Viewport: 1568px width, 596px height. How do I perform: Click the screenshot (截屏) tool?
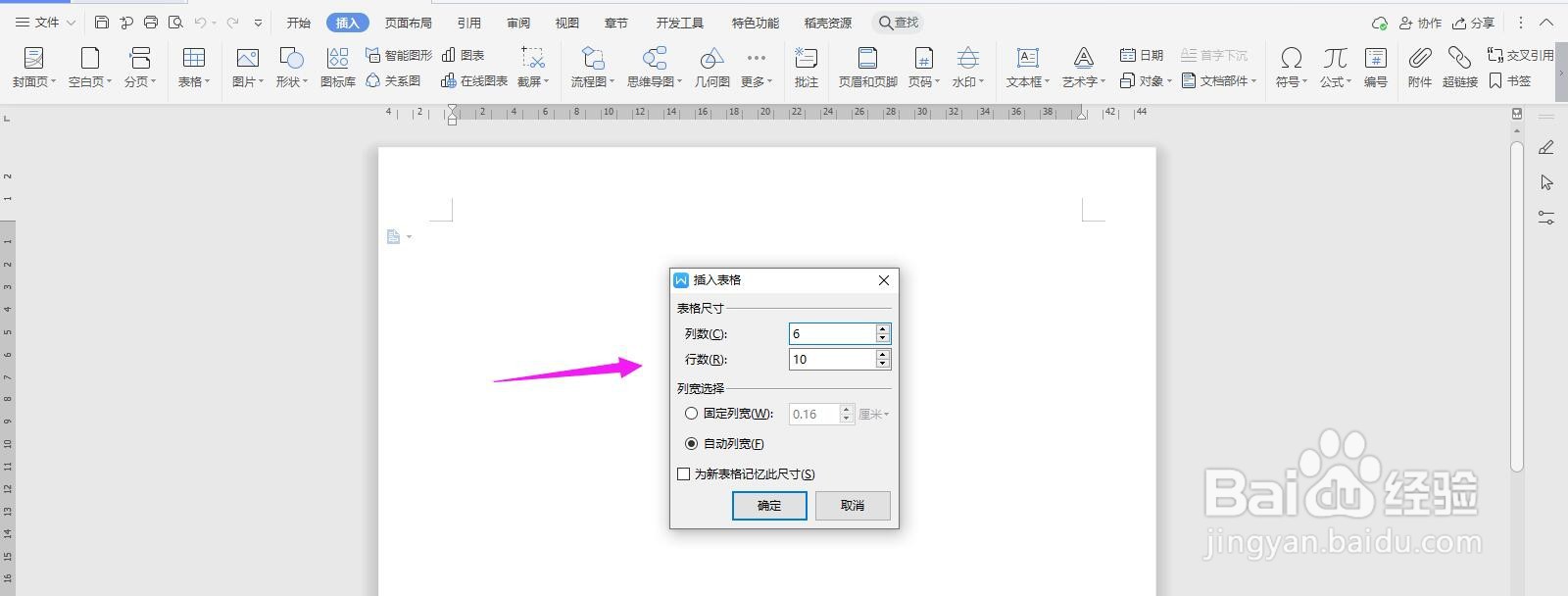tap(533, 67)
